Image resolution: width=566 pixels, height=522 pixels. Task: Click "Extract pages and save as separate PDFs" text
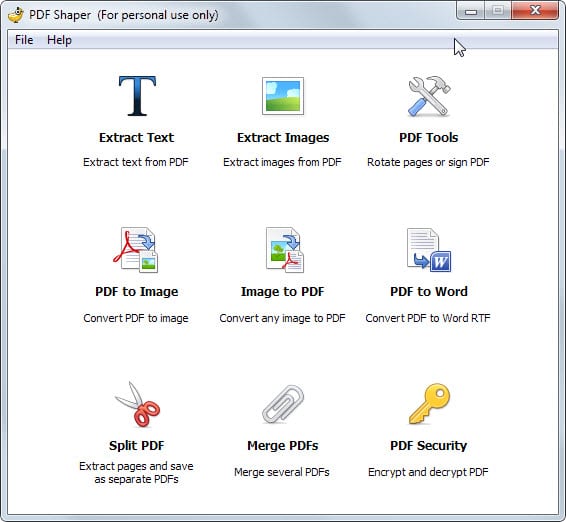click(136, 473)
